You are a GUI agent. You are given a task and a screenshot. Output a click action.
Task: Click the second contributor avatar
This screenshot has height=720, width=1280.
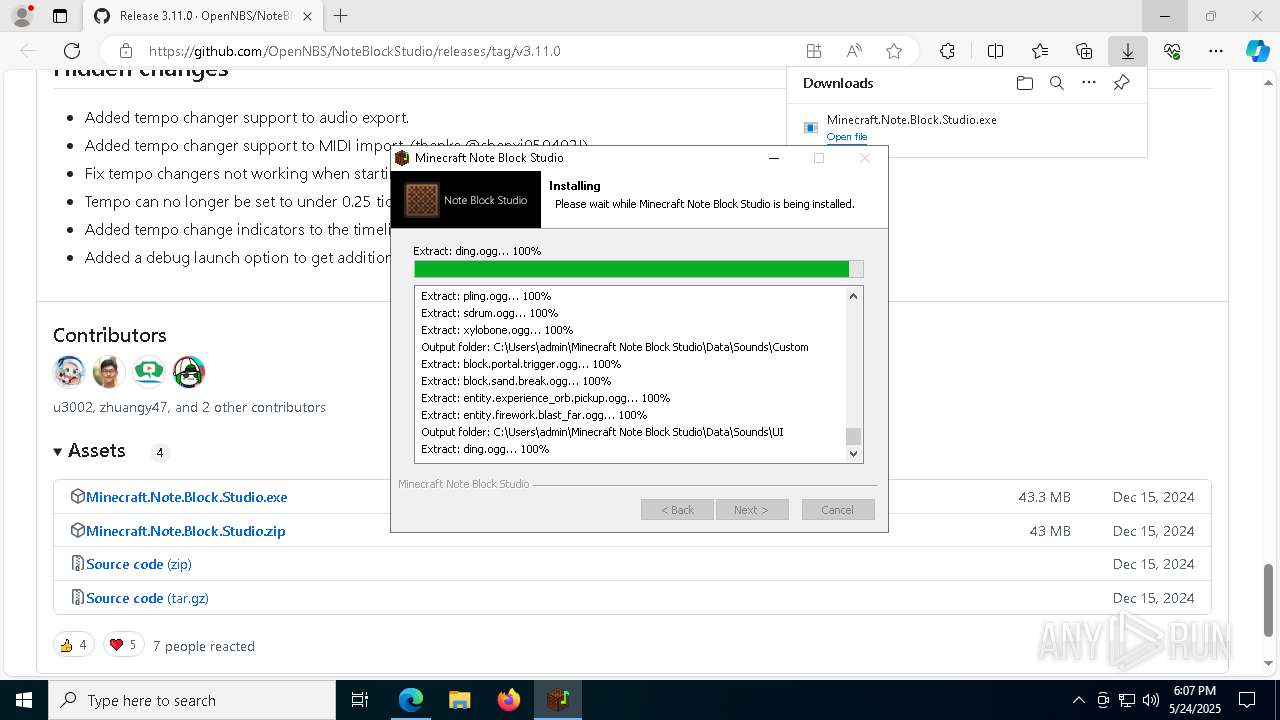(x=109, y=372)
